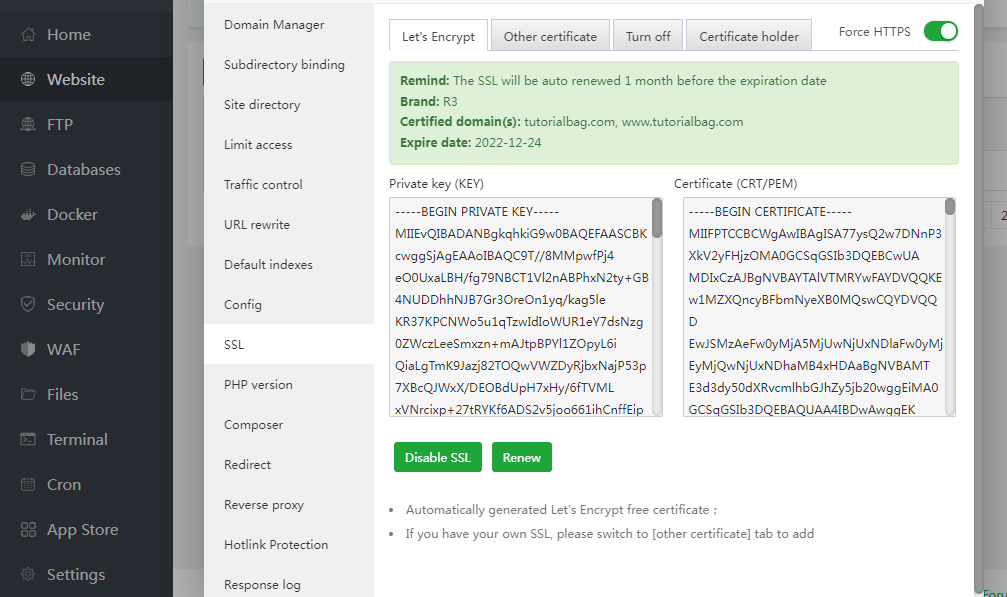Switch to the Other certificate tab

pyautogui.click(x=549, y=35)
